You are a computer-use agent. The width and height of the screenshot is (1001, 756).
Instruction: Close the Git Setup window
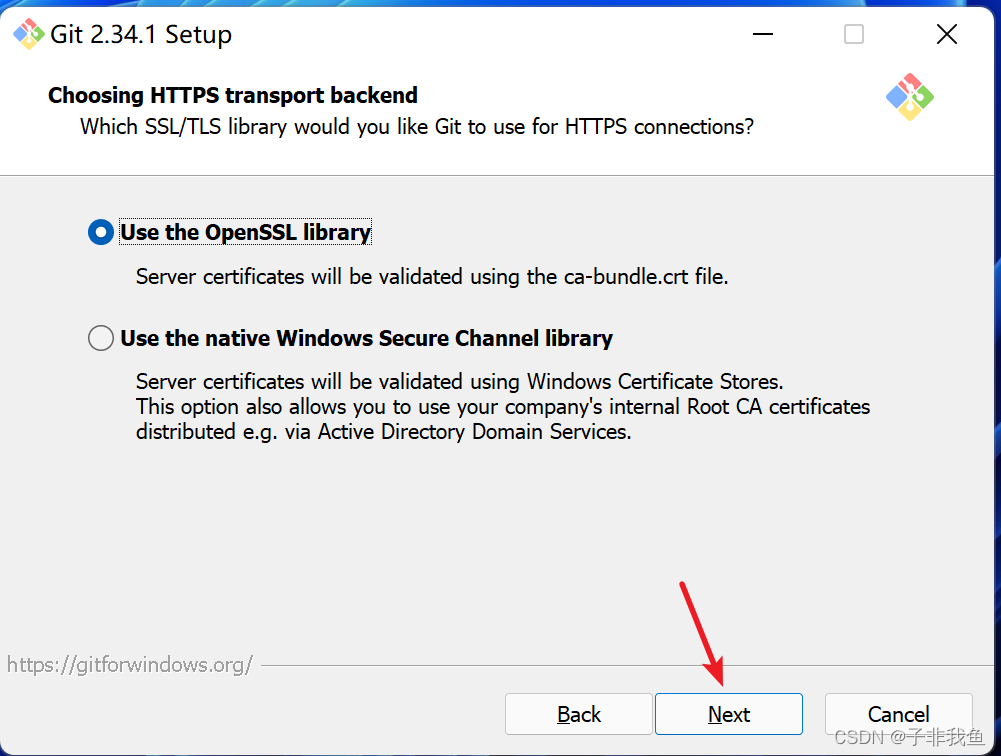tap(947, 34)
